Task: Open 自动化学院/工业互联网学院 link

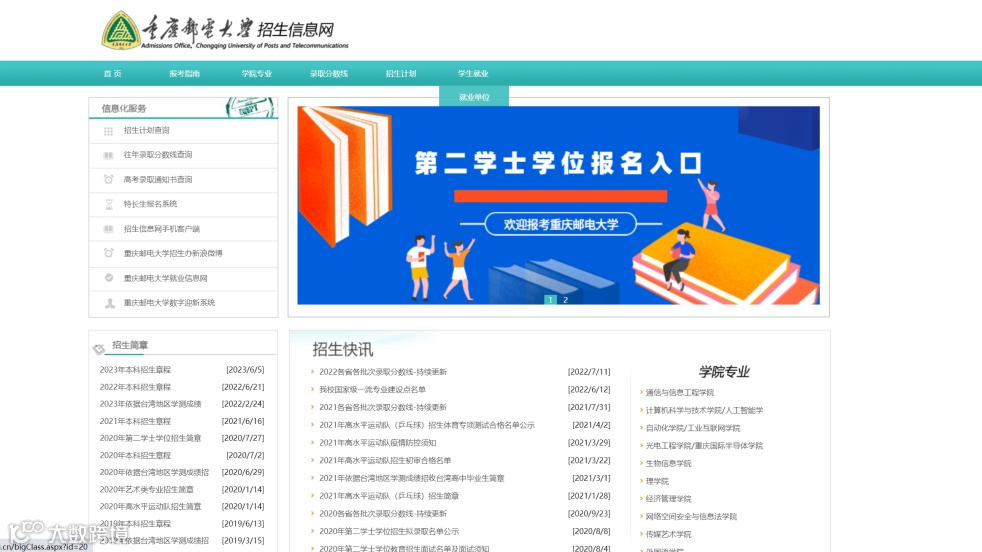Action: pyautogui.click(x=693, y=428)
